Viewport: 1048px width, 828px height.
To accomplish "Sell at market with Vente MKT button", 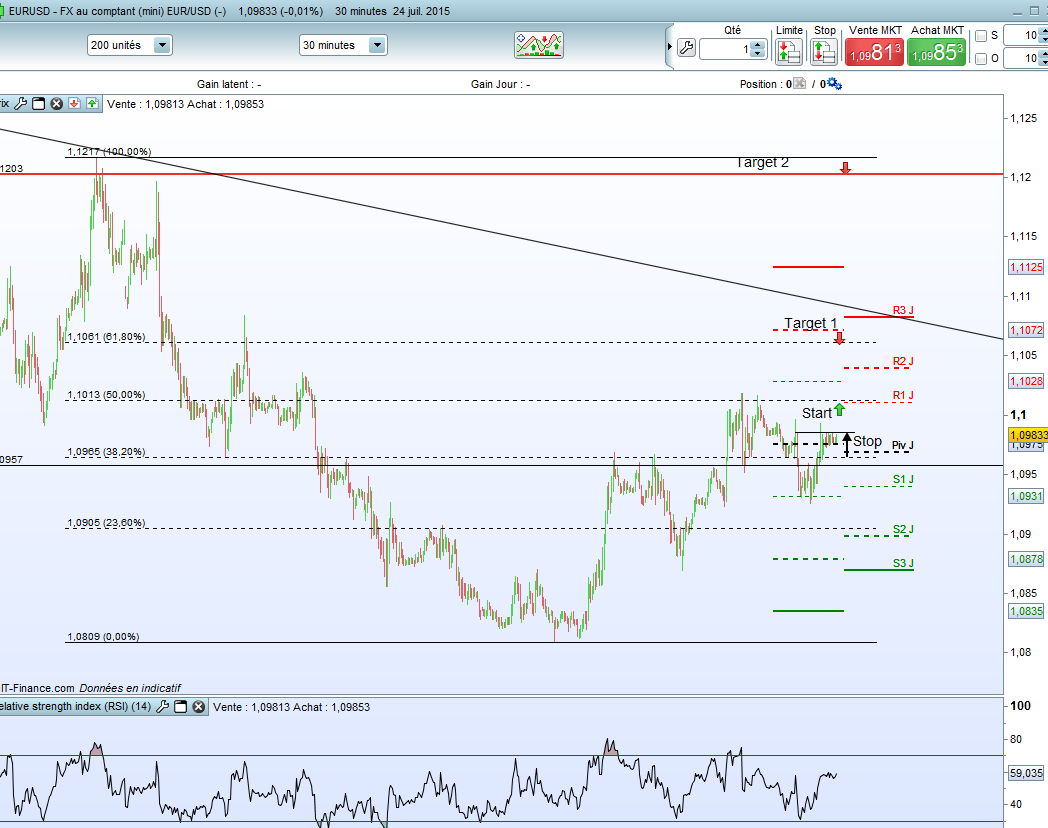I will [874, 51].
